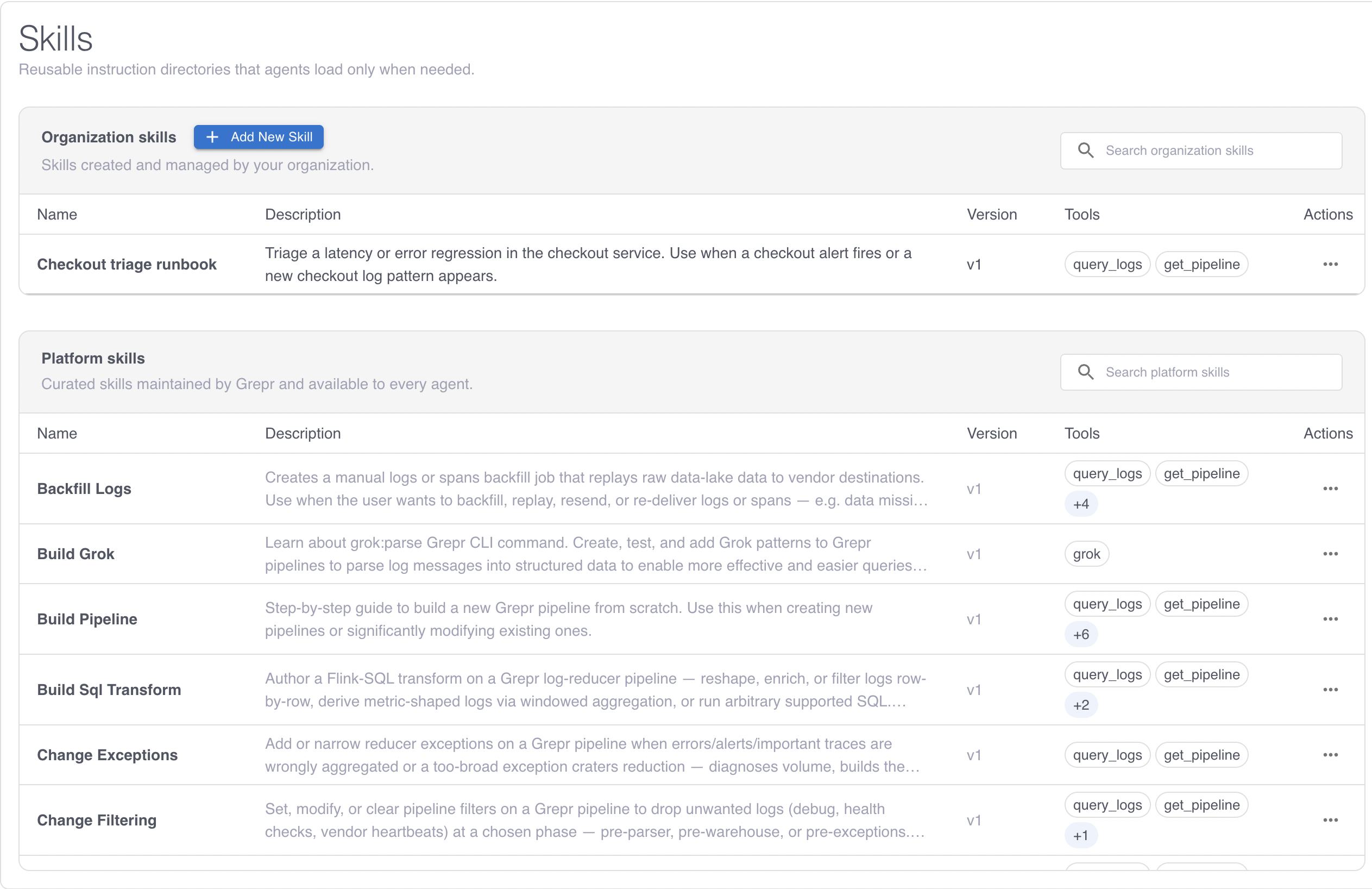The height and width of the screenshot is (889, 1372).
Task: Click query_logs chip in Build Pipeline row
Action: [1107, 604]
